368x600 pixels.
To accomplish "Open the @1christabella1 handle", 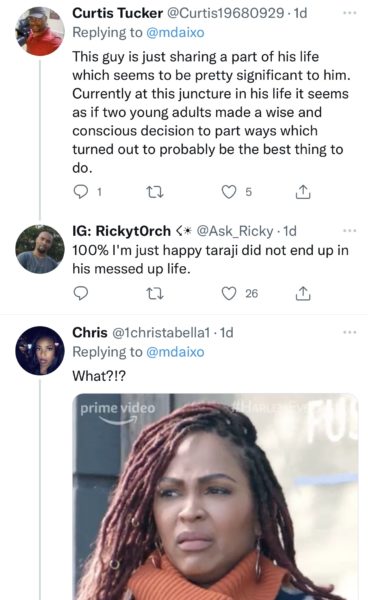I will [x=161, y=332].
